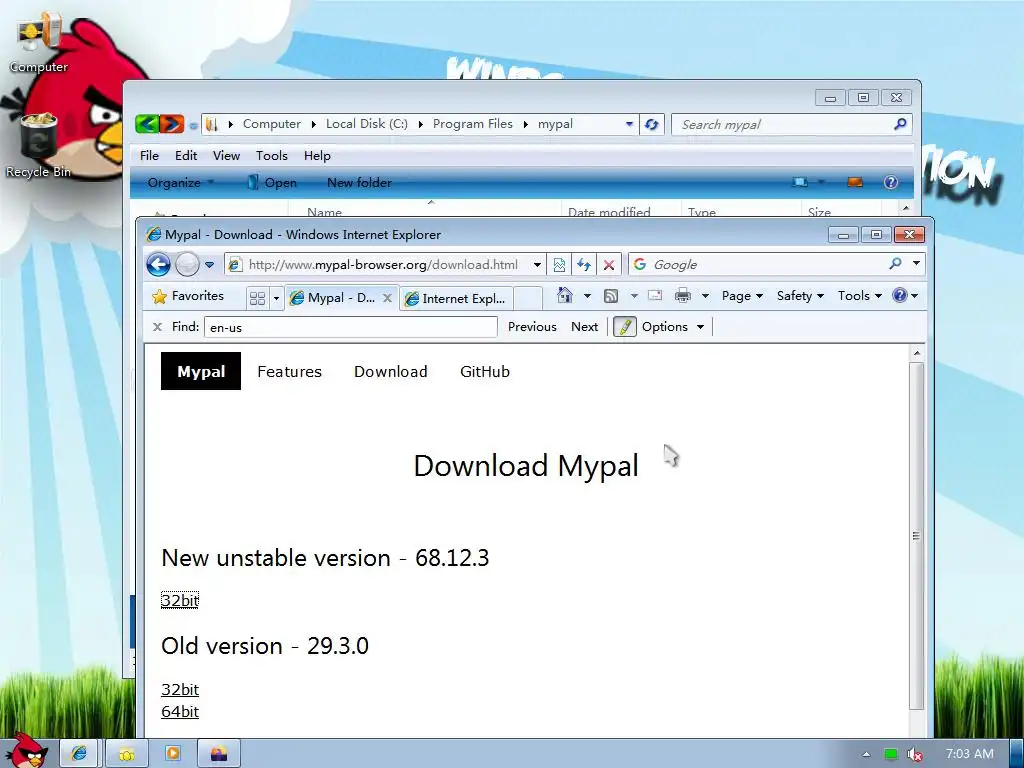The width and height of the screenshot is (1024, 768).
Task: Open Explorer help question mark icon
Action: coord(891,182)
